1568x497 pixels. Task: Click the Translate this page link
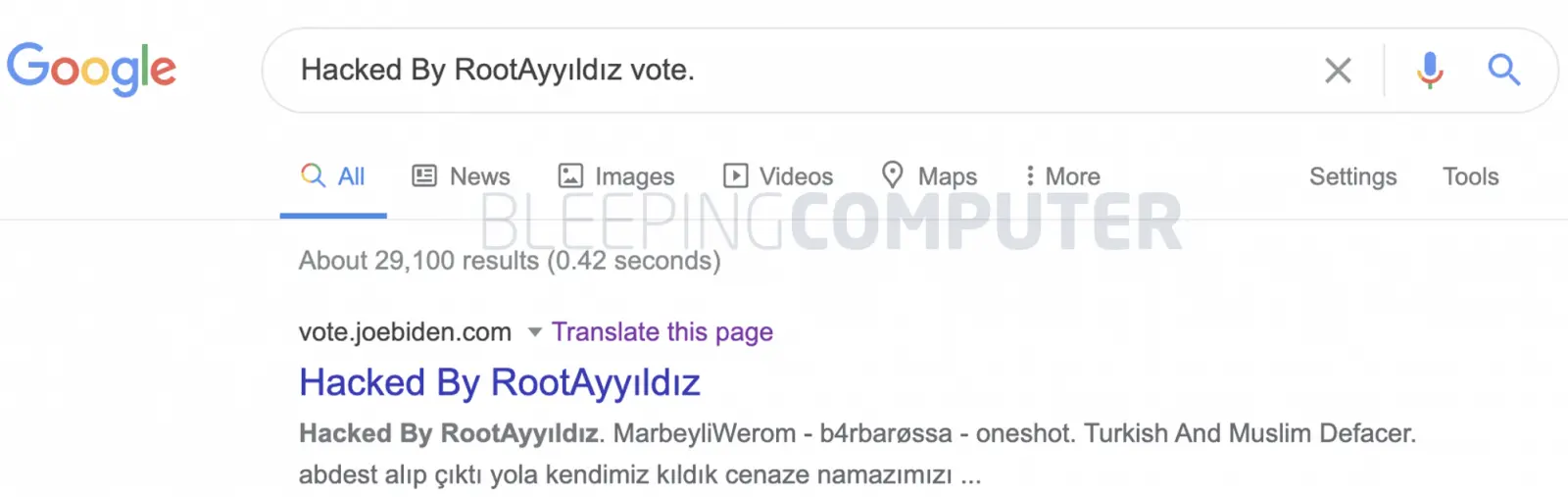pos(661,332)
